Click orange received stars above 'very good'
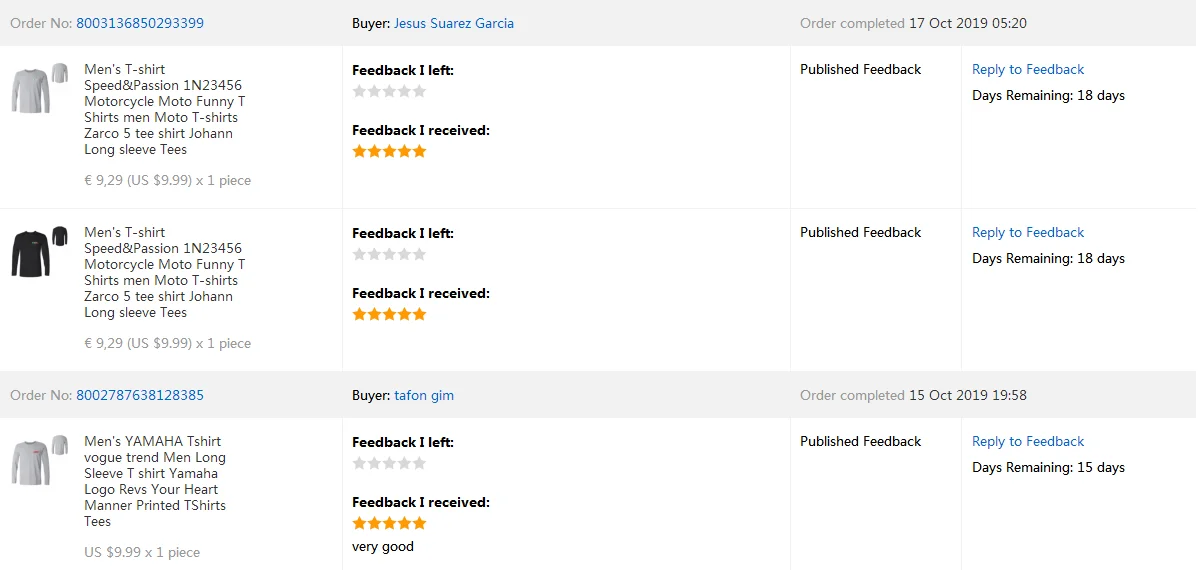The height and width of the screenshot is (570, 1198). tap(389, 523)
